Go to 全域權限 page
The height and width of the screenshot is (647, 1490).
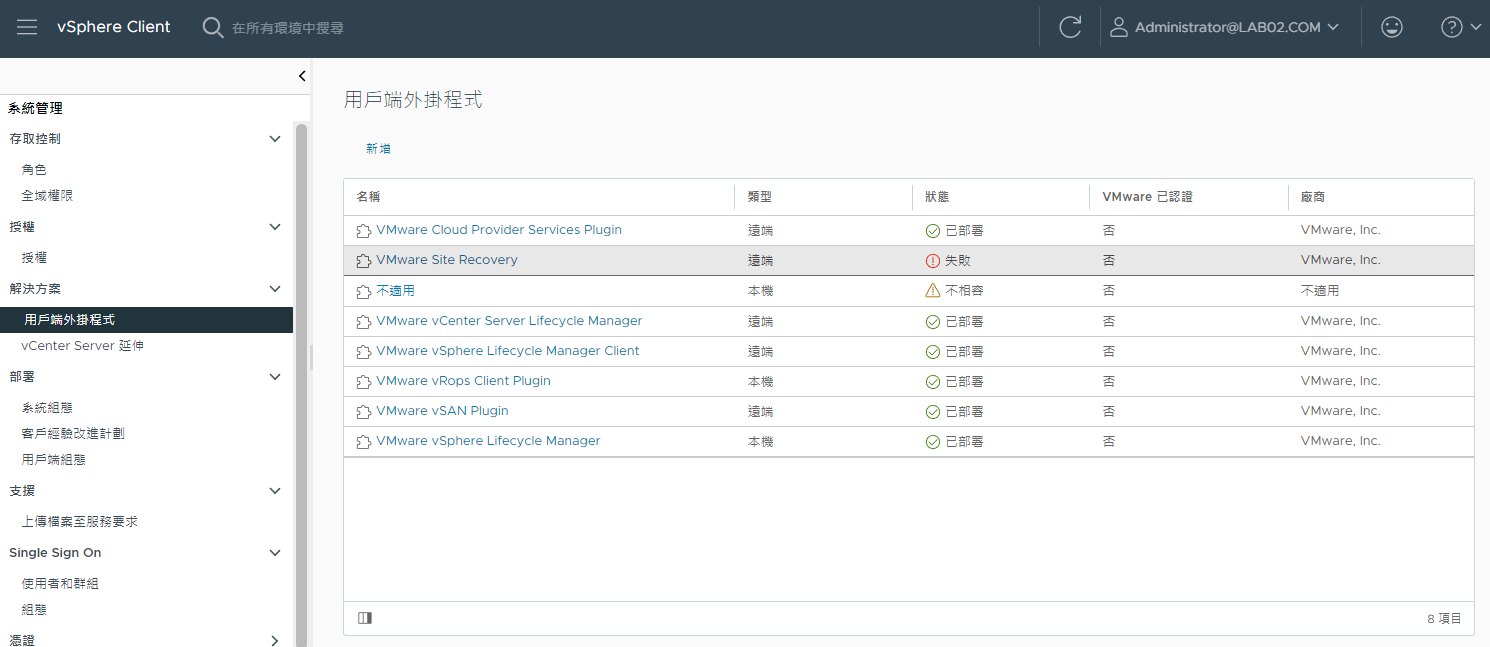pyautogui.click(x=47, y=196)
